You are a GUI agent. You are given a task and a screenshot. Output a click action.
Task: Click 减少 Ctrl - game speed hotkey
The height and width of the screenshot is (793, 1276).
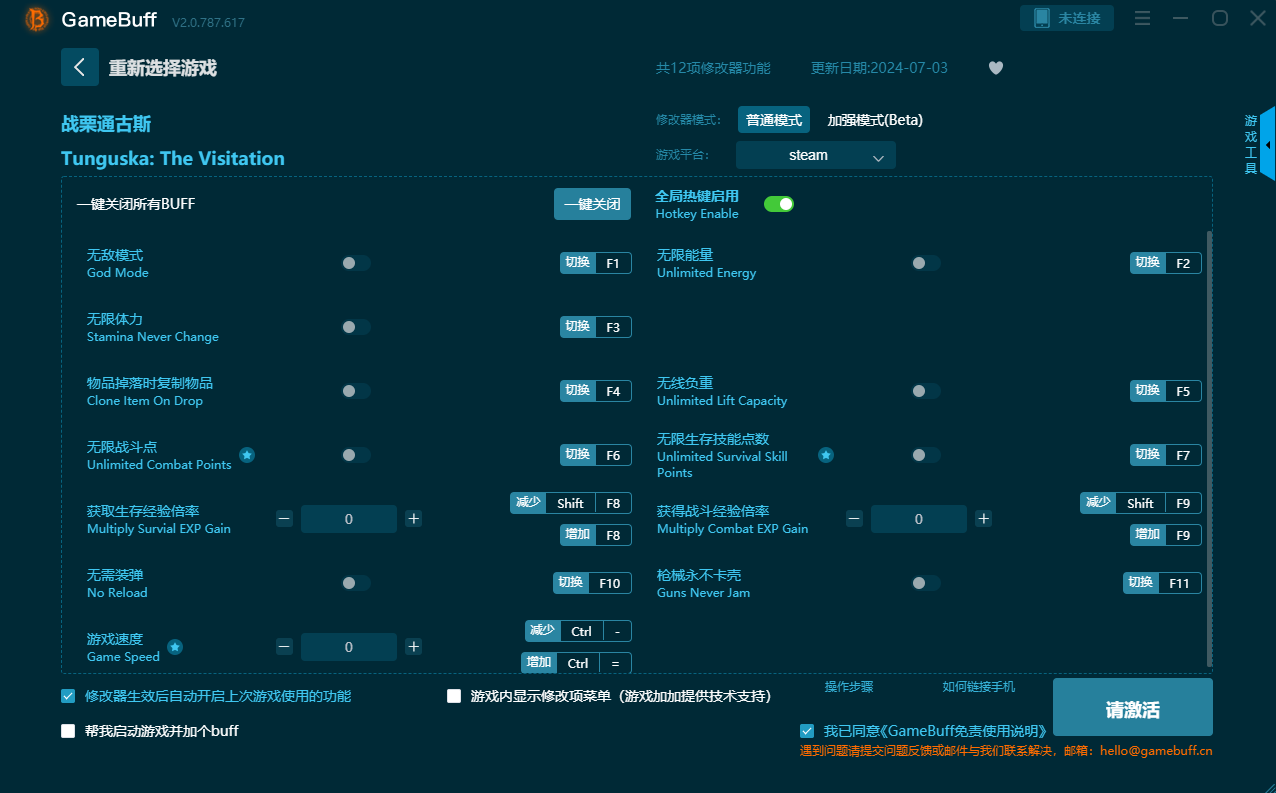[x=578, y=631]
